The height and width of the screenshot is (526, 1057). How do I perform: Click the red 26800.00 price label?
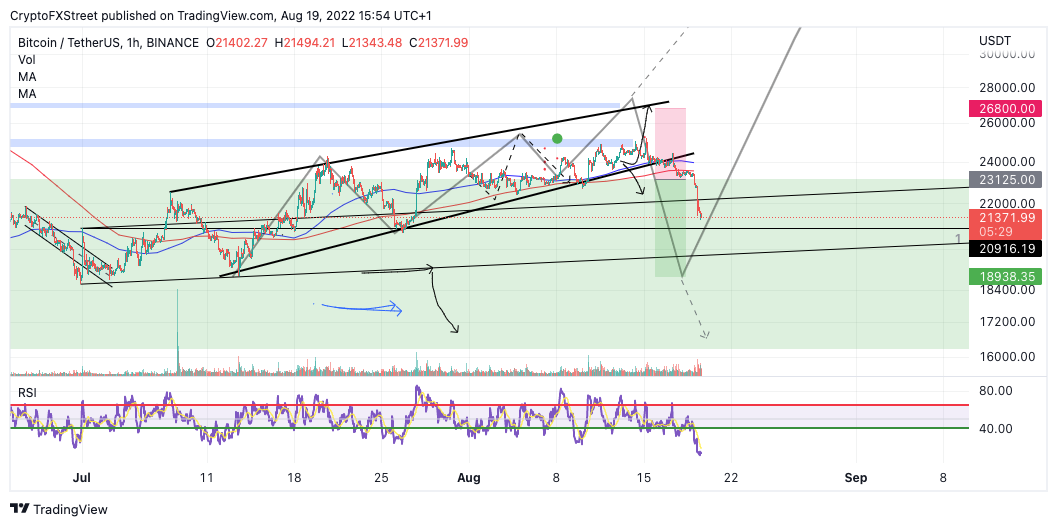1004,109
